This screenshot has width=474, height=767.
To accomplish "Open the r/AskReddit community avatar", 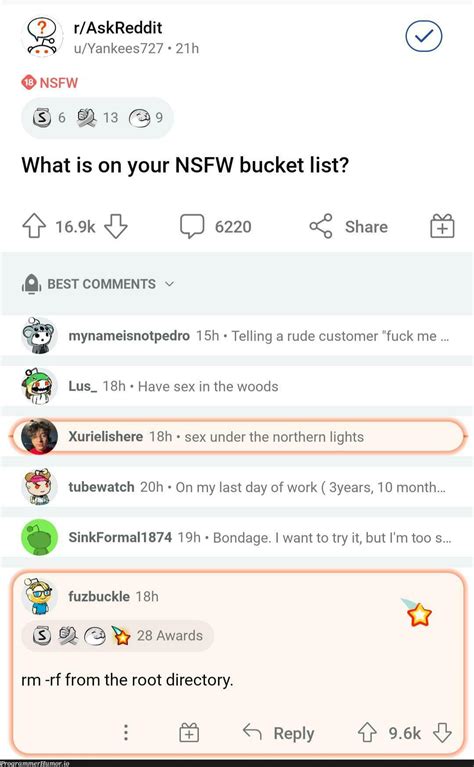I will (x=42, y=37).
